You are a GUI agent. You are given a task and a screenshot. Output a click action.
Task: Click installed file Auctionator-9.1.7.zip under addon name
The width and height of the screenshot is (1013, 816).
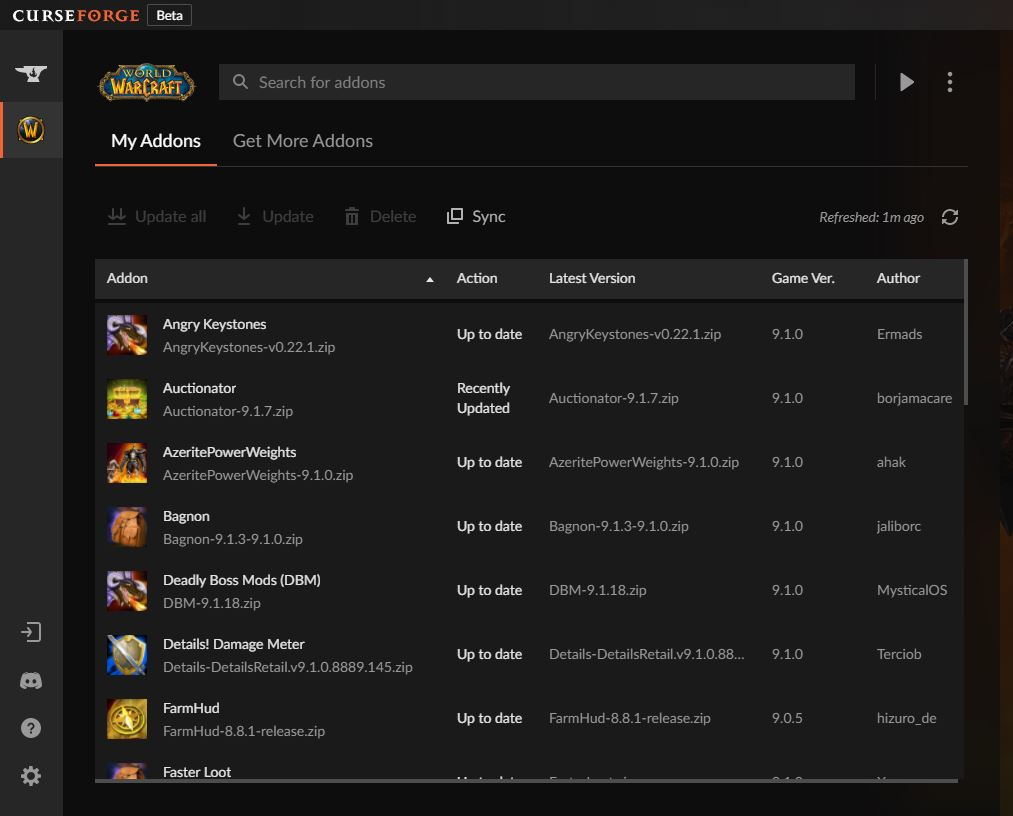[227, 411]
